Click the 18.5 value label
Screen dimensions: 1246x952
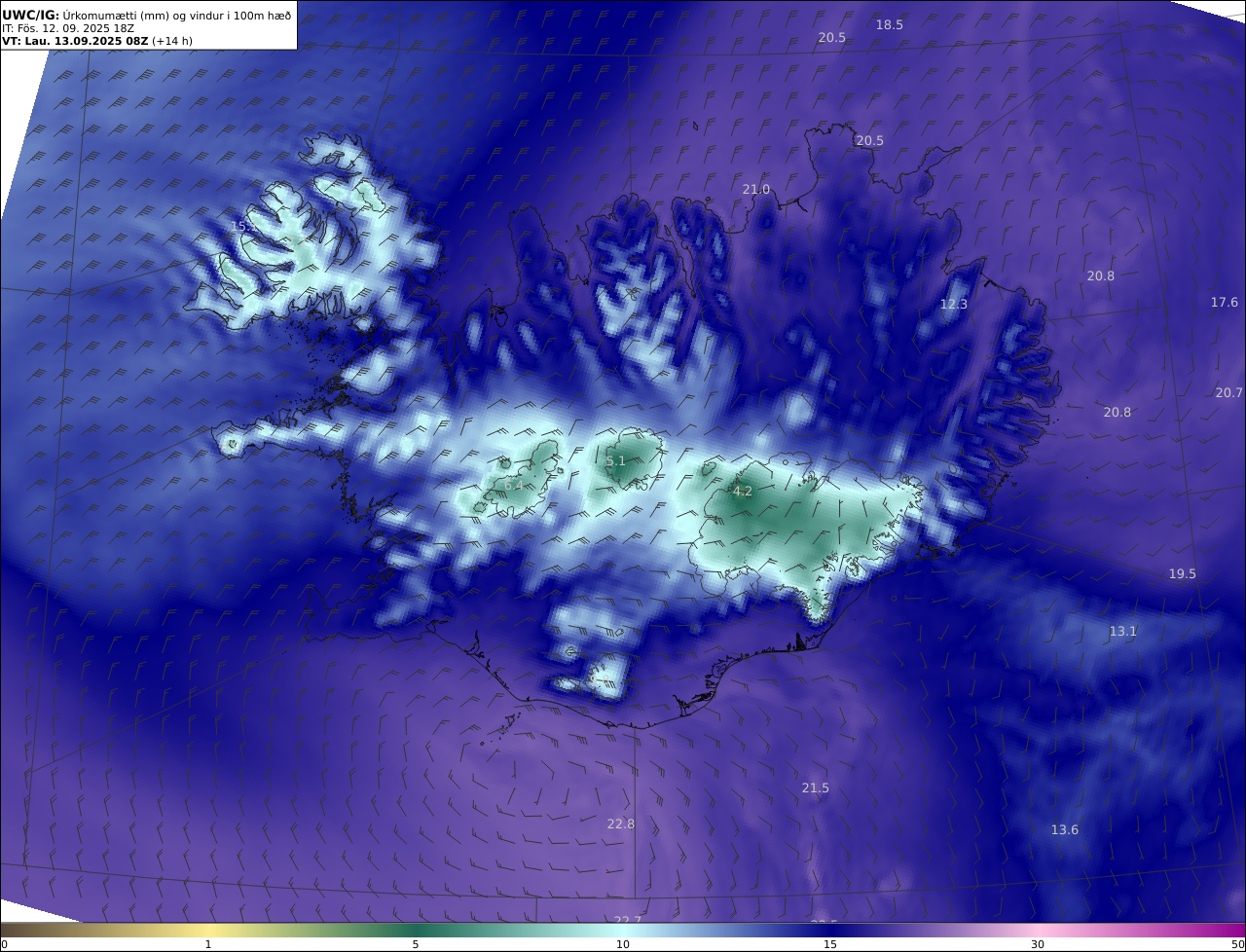pyautogui.click(x=890, y=25)
